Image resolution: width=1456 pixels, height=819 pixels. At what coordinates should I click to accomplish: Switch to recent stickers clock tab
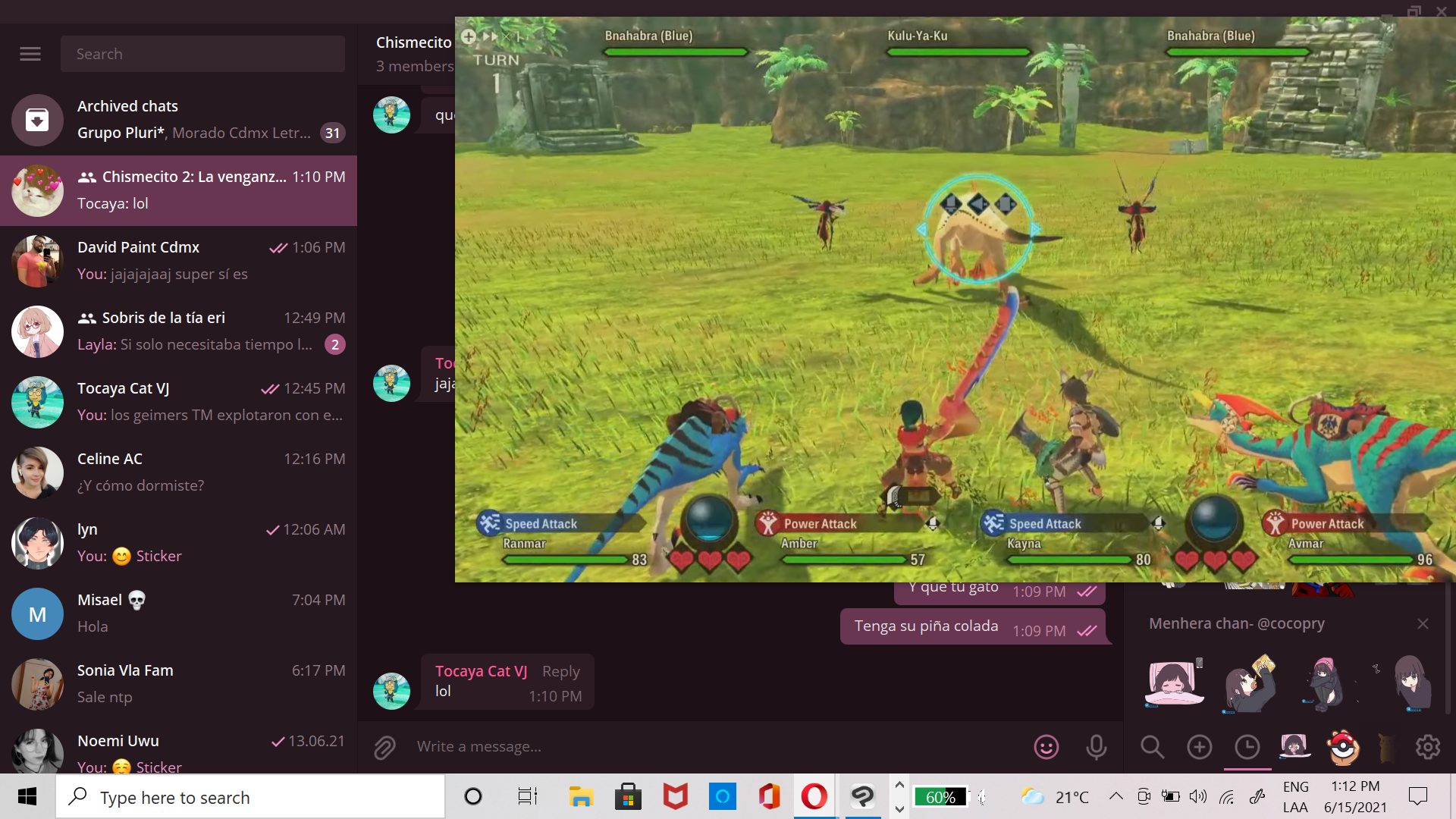[x=1247, y=747]
